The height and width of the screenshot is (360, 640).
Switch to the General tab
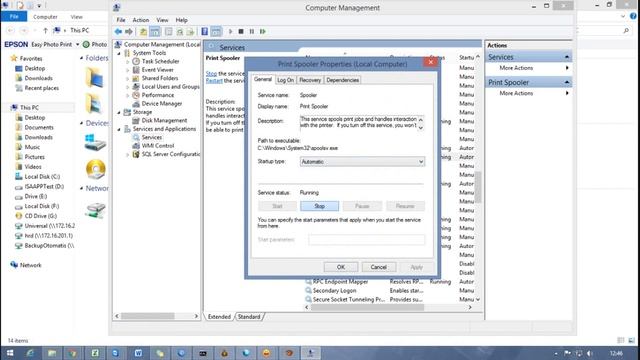coord(263,80)
